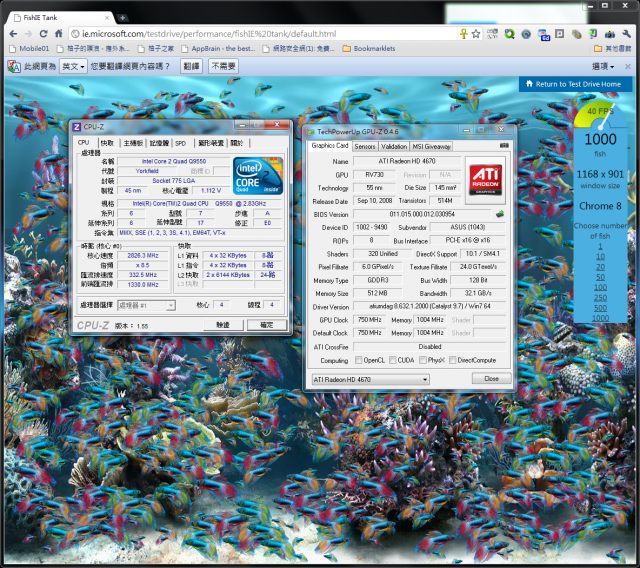Open the green circular extension icon

pos(509,34)
